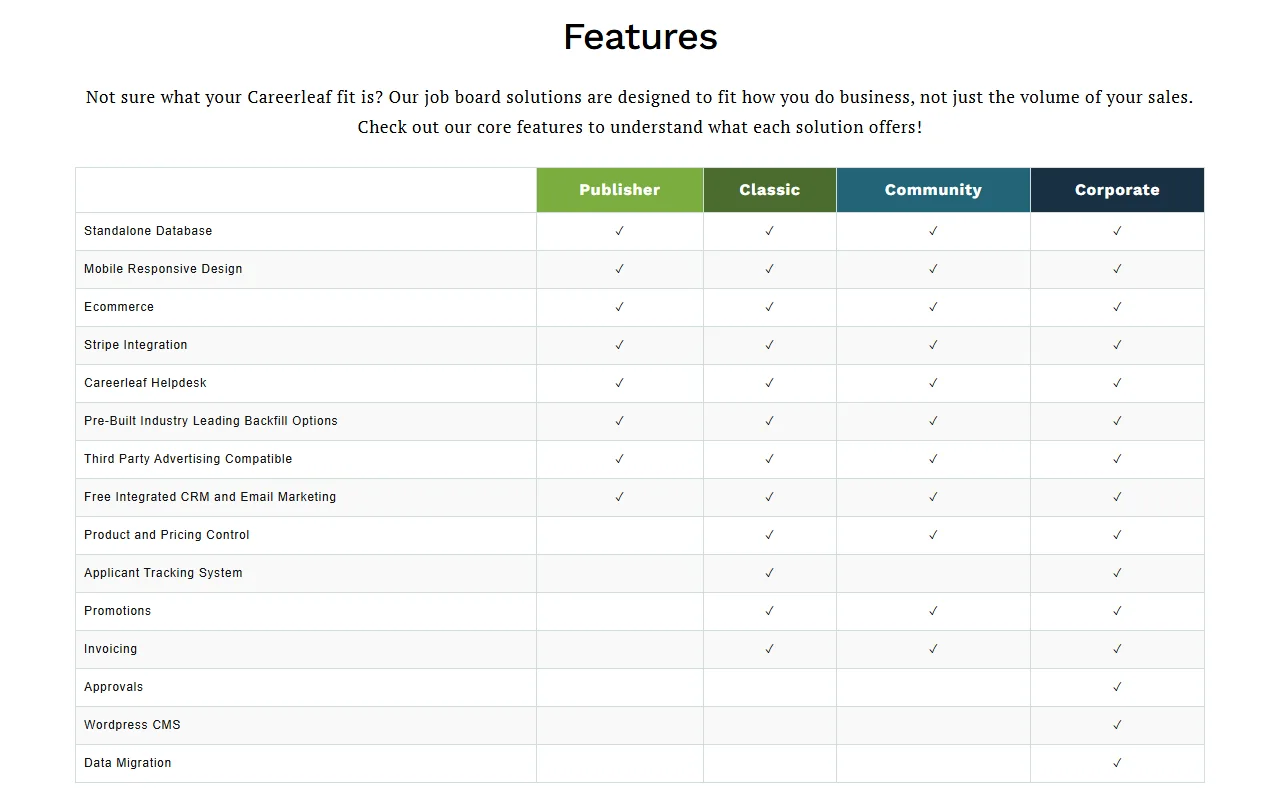
Task: Click the Classic column header
Action: (x=770, y=190)
